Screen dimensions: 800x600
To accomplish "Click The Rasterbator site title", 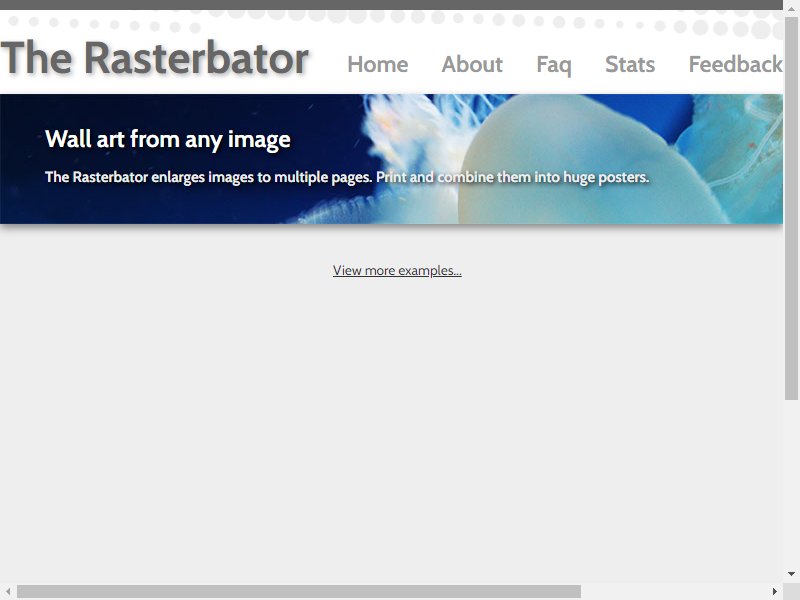I will [x=155, y=58].
